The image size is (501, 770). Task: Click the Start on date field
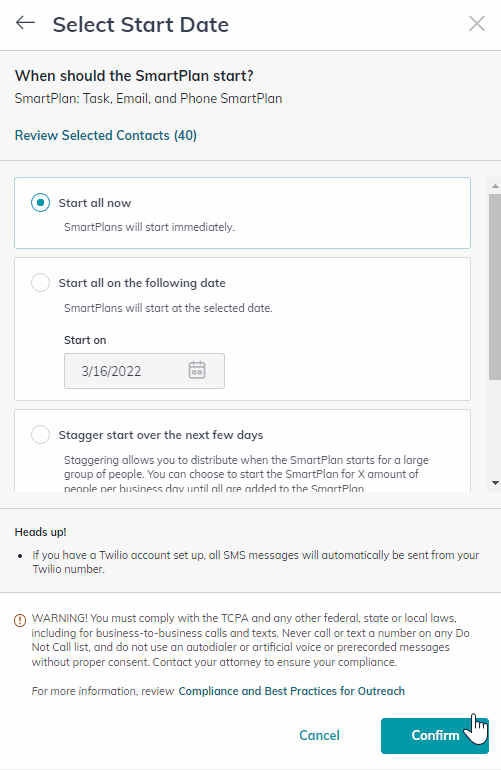[144, 371]
